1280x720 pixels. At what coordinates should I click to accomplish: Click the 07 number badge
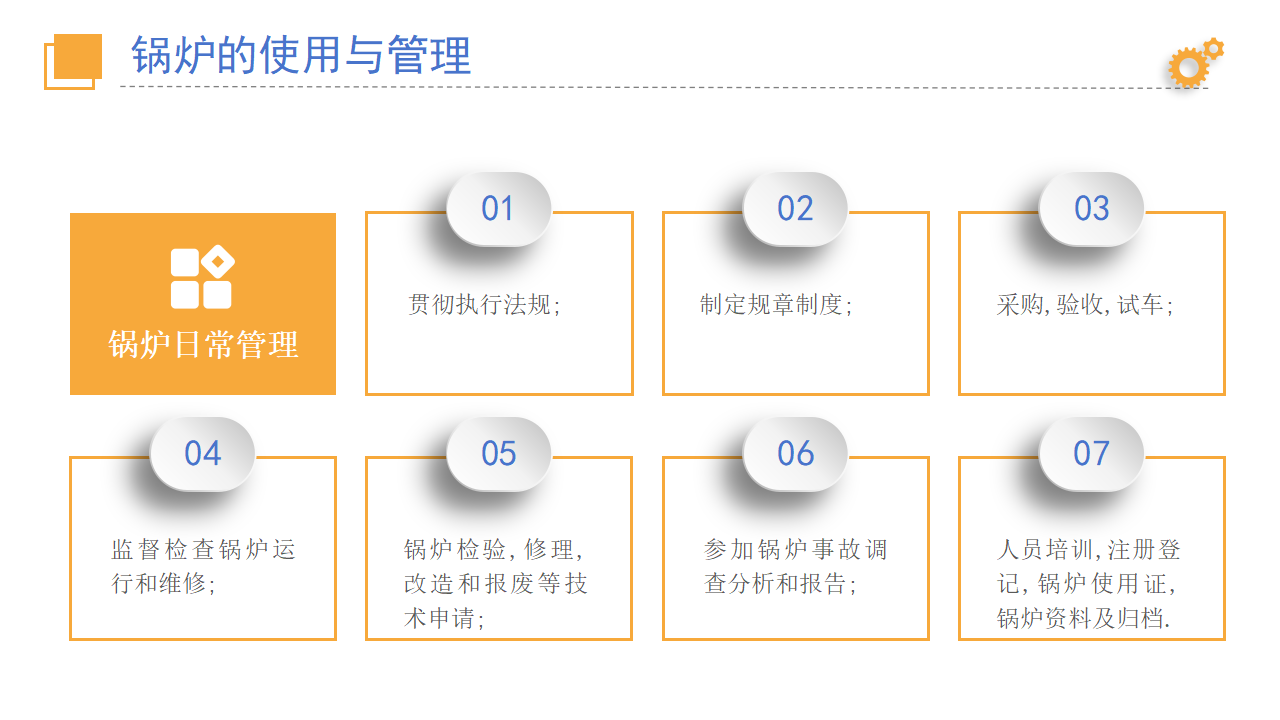[x=1091, y=454]
